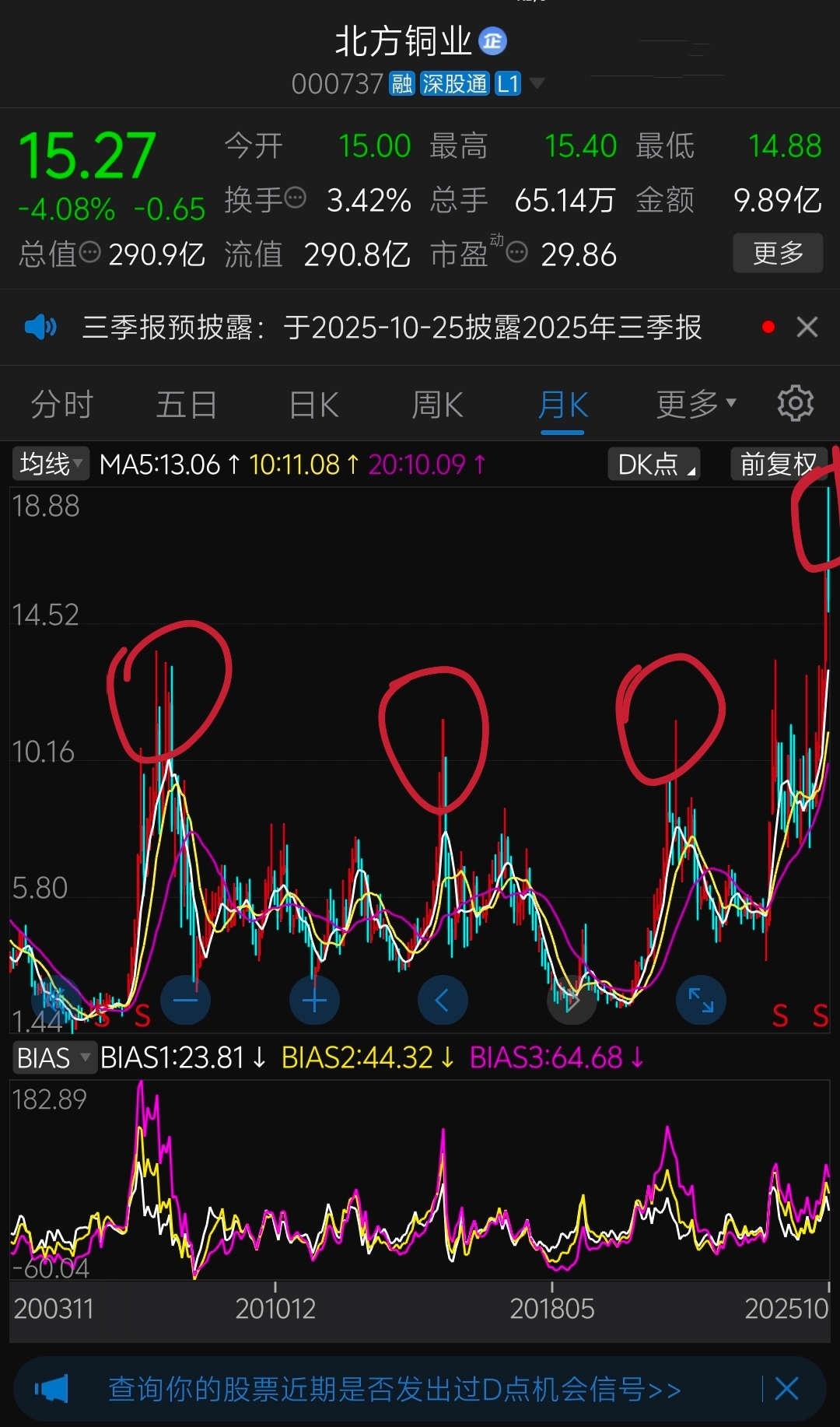The width and height of the screenshot is (840, 1427).
Task: Move chart right with arrow button
Action: [x=572, y=1000]
